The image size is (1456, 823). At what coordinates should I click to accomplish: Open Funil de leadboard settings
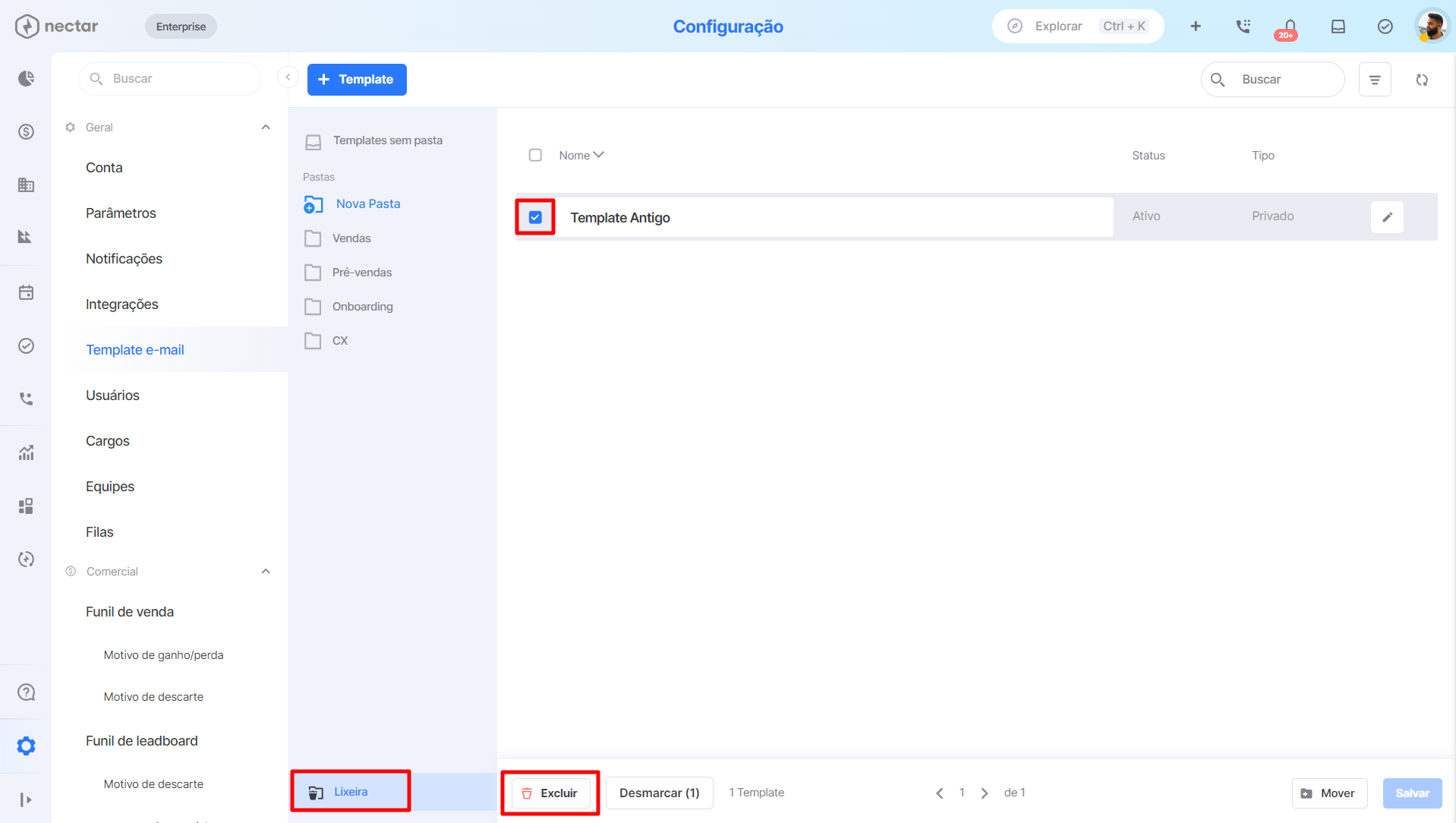pyautogui.click(x=141, y=741)
